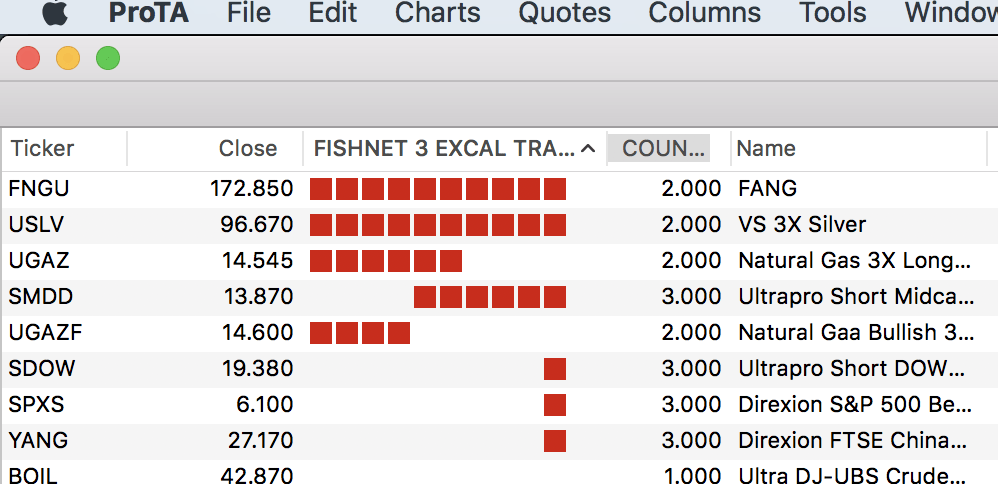This screenshot has width=998, height=484.
Task: Click the count 2.000 for FNGU
Action: (691, 189)
